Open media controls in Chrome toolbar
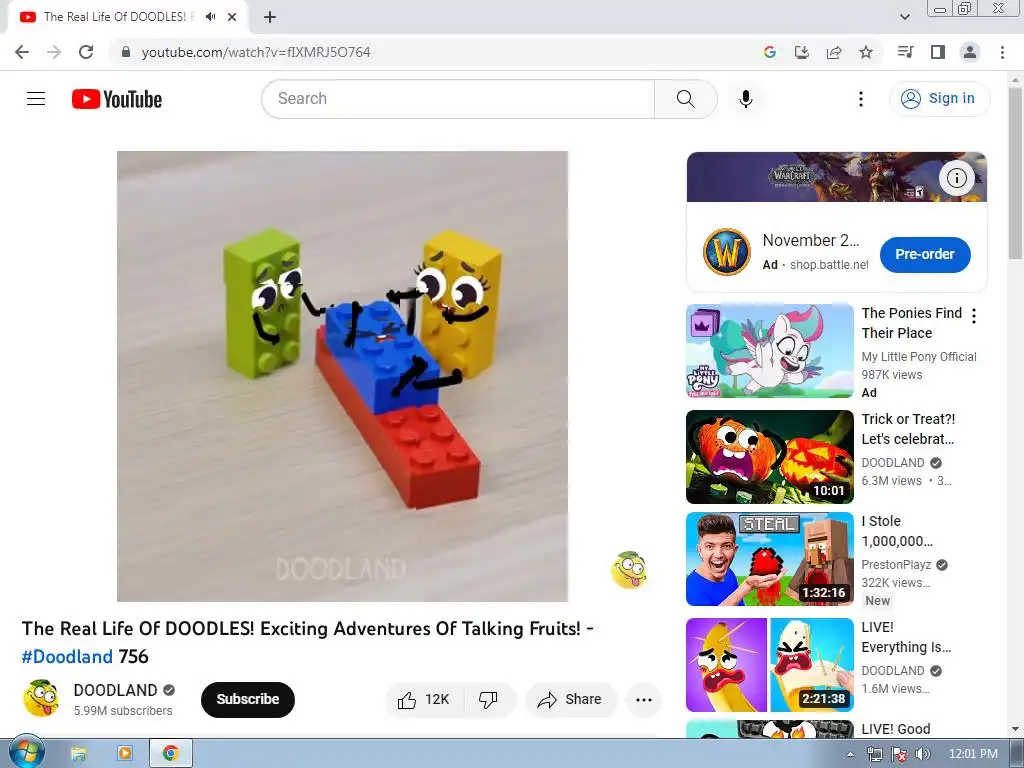The height and width of the screenshot is (768, 1024). point(905,52)
